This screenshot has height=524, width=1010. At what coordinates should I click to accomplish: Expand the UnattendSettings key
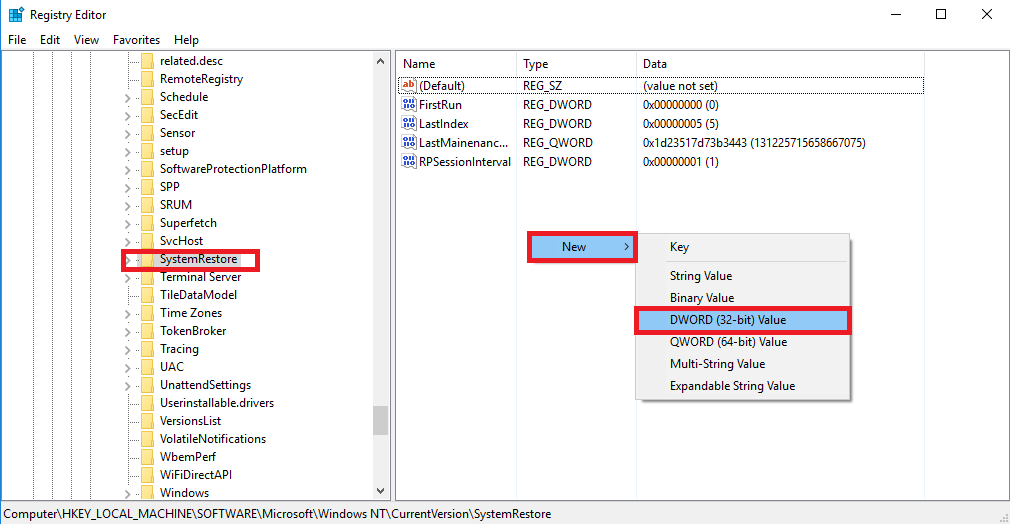click(128, 386)
